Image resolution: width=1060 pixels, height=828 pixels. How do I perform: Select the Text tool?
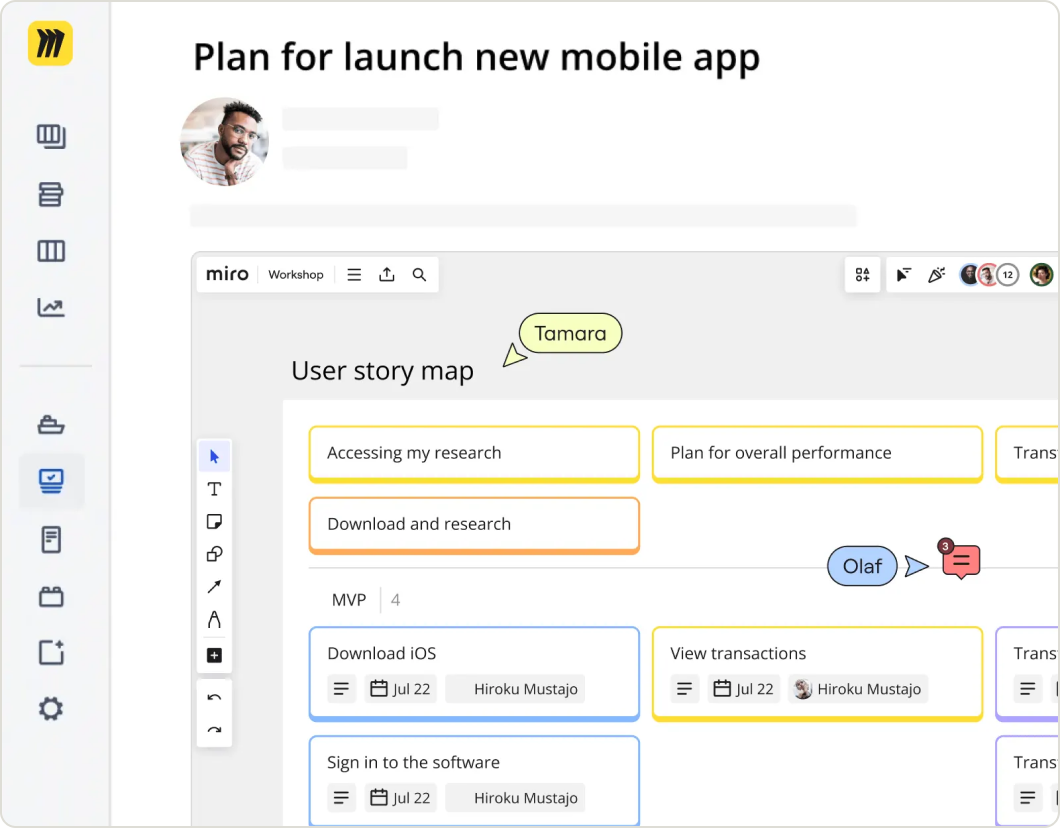(x=214, y=489)
